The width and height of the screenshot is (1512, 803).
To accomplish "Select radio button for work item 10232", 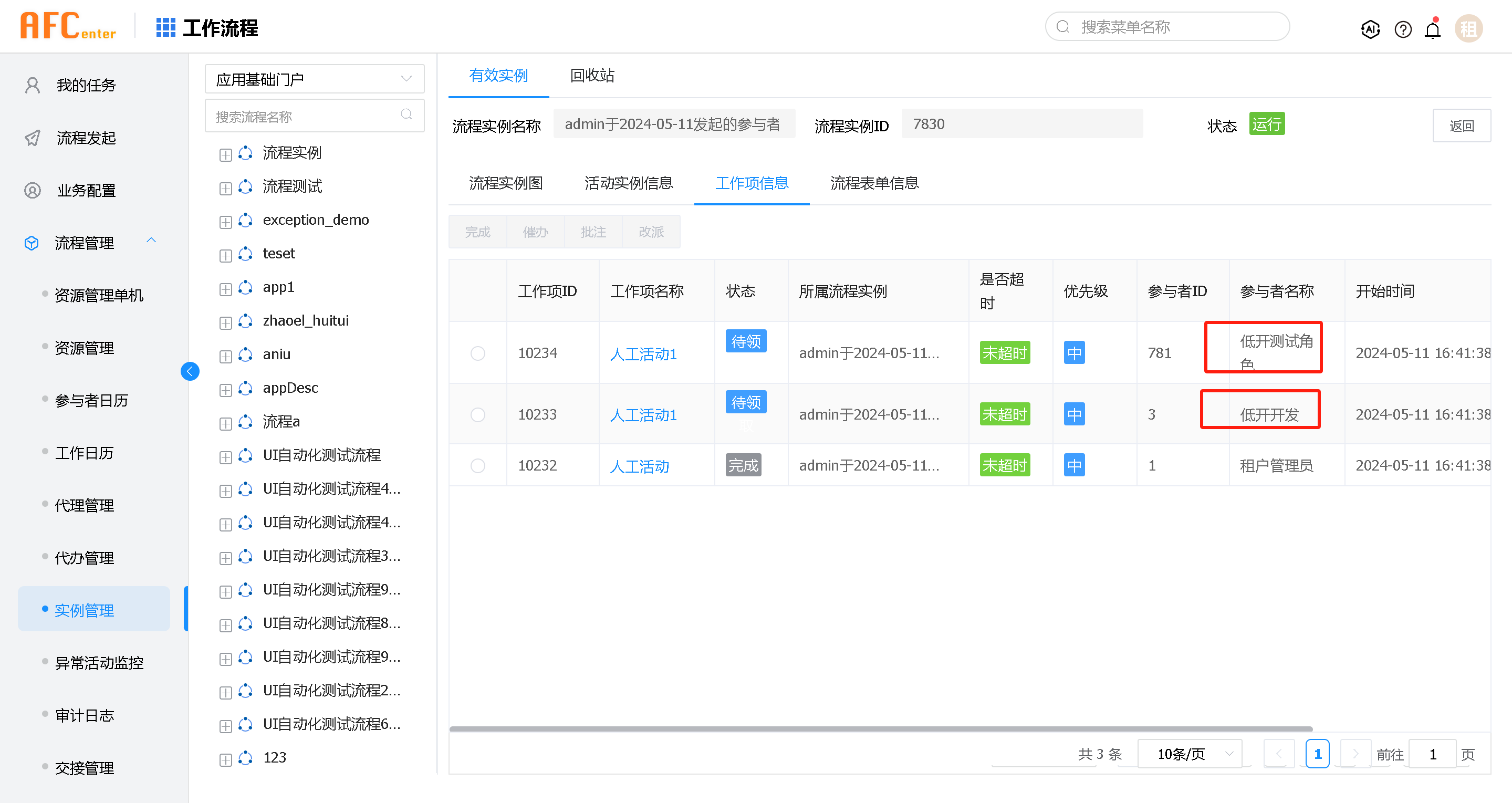I will [x=478, y=465].
